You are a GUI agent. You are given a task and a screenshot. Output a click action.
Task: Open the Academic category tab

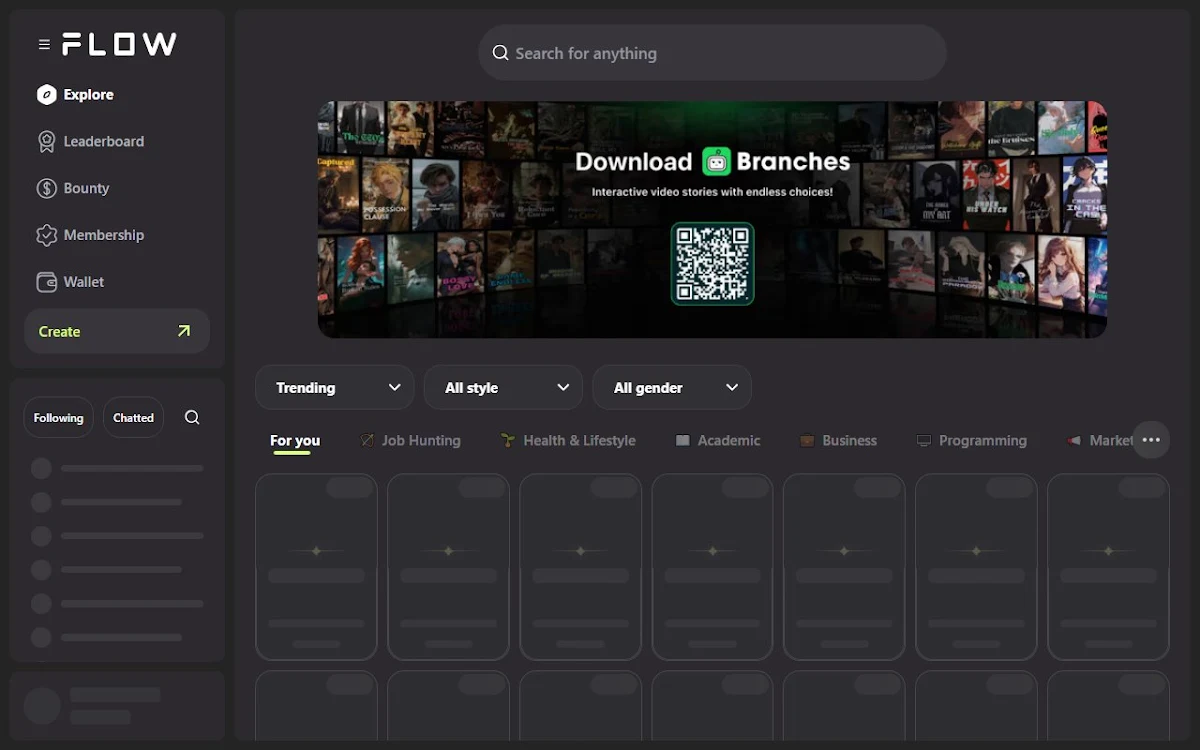point(718,440)
